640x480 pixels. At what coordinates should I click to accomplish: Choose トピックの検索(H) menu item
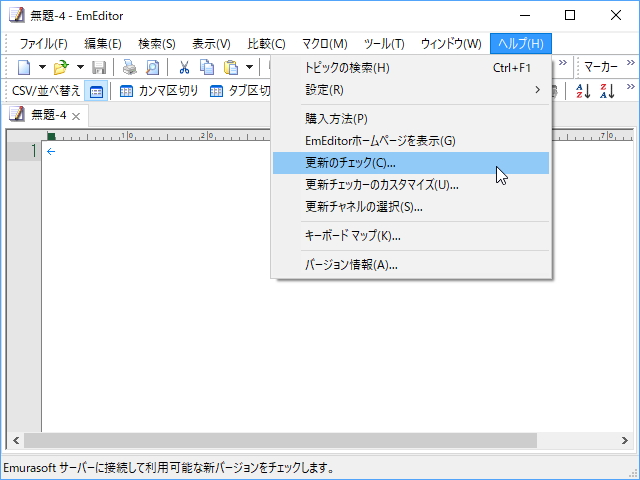411,68
